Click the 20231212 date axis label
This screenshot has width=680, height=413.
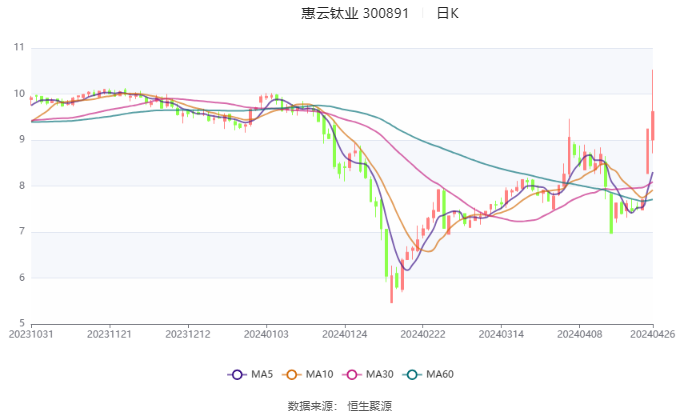pyautogui.click(x=188, y=334)
